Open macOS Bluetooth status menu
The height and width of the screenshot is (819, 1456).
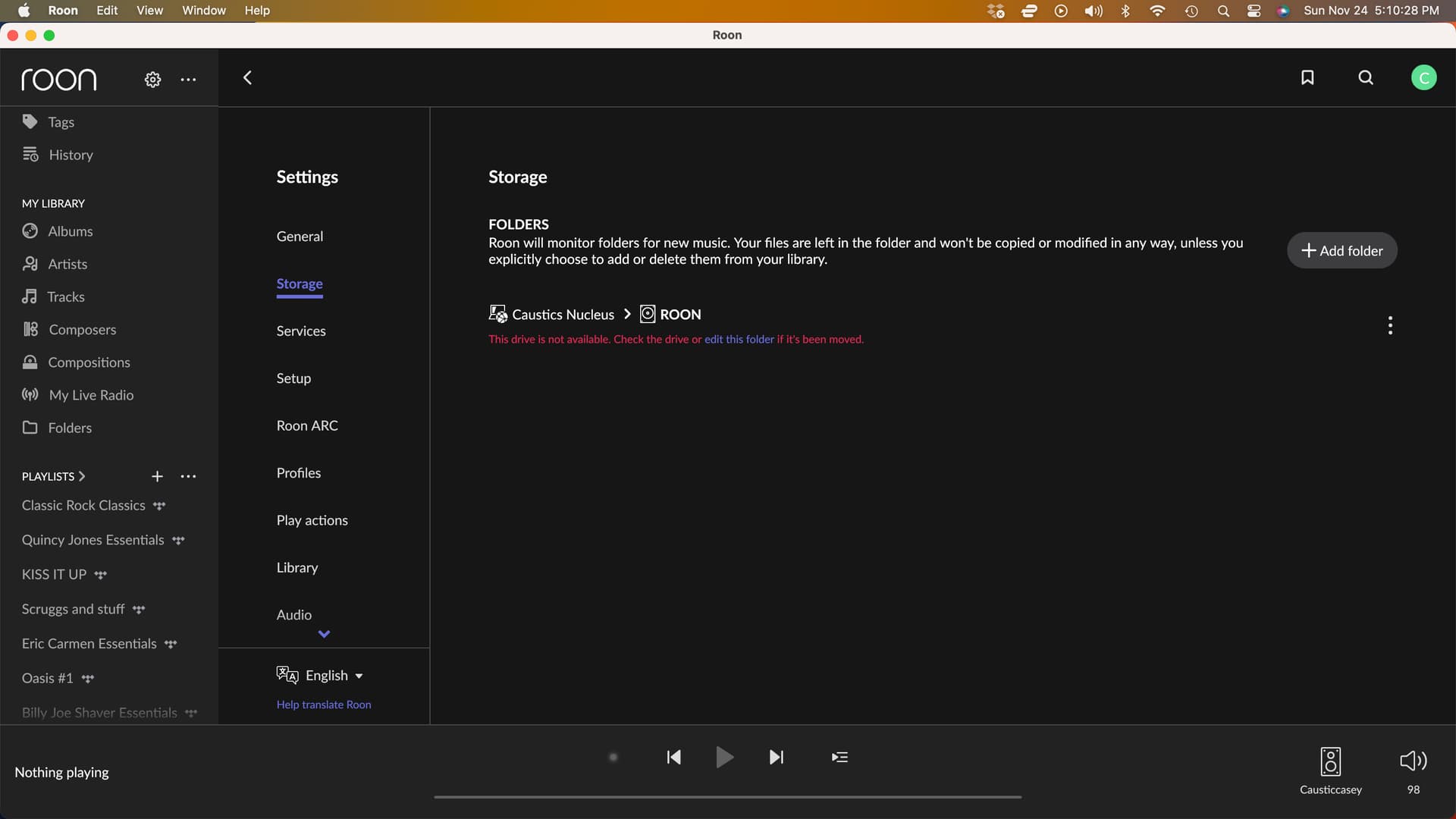coord(1125,11)
